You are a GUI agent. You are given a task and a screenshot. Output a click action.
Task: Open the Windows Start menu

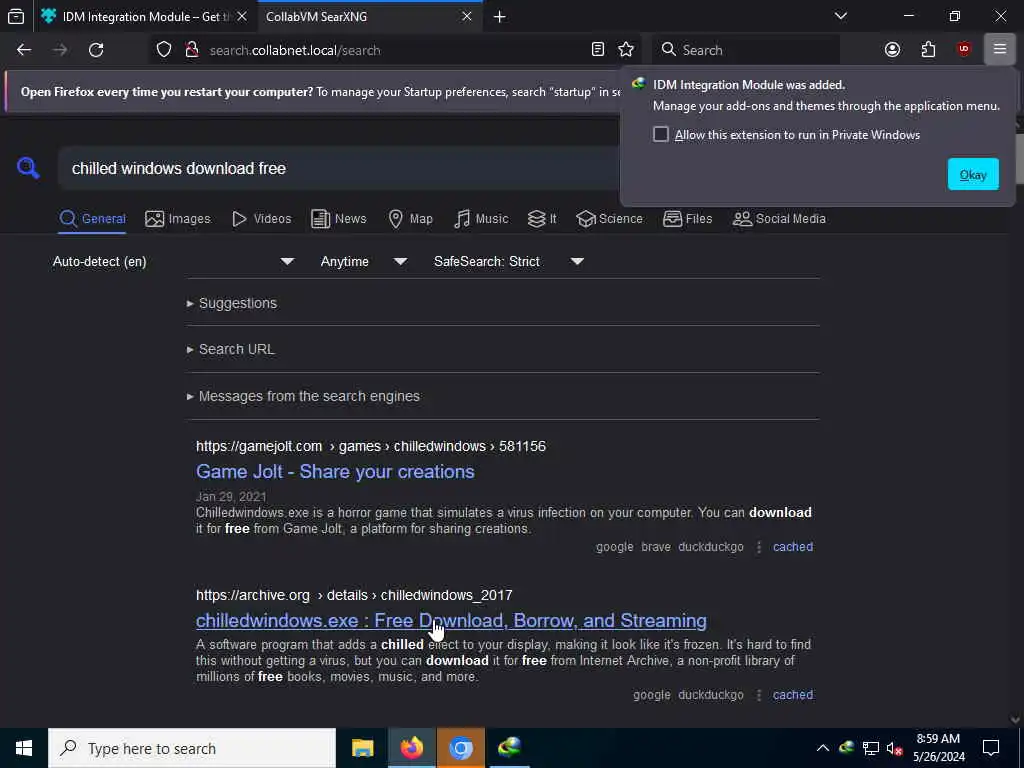click(24, 748)
